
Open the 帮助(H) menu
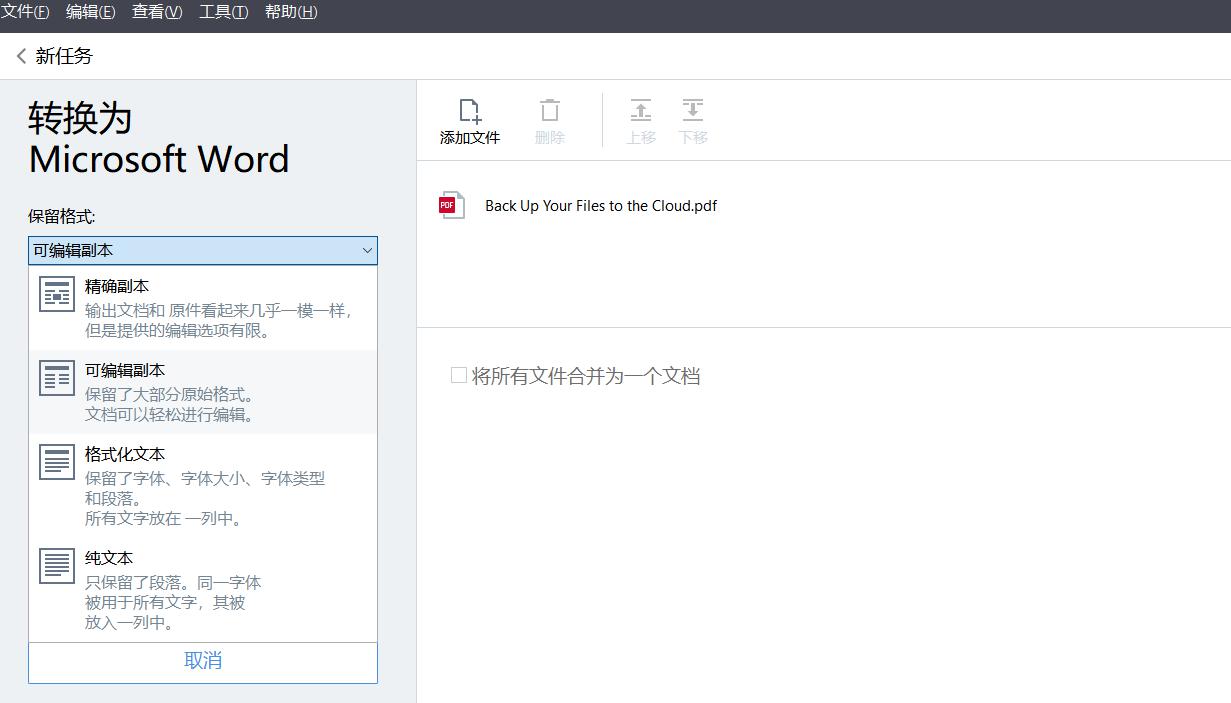[291, 12]
